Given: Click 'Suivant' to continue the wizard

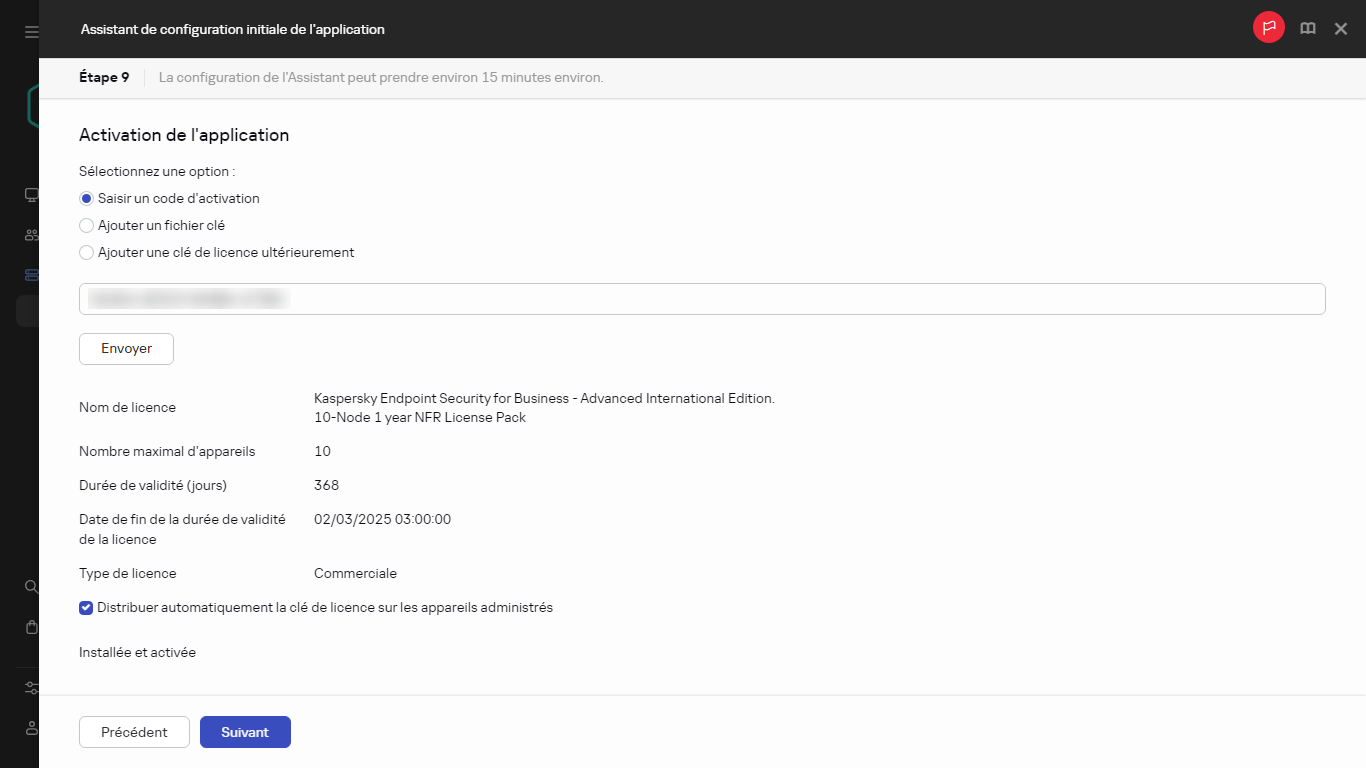Looking at the screenshot, I should tap(245, 731).
